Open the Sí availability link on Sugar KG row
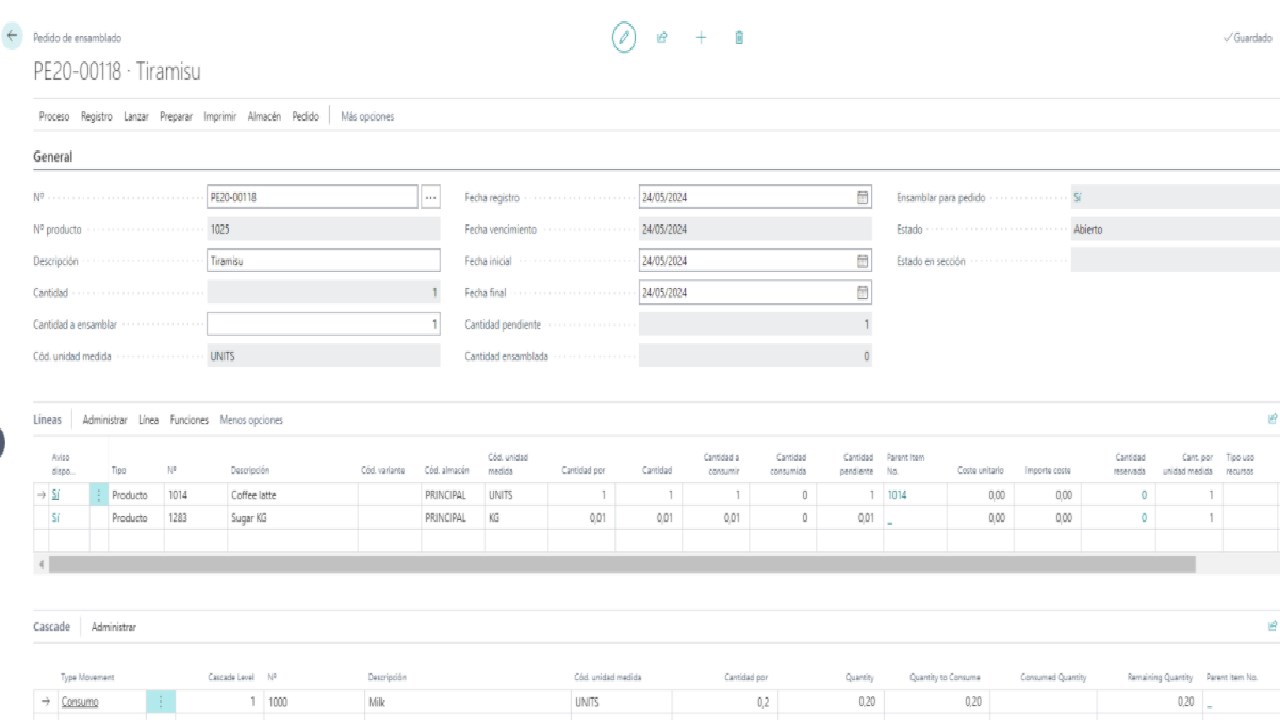This screenshot has height=720, width=1280. 56,518
